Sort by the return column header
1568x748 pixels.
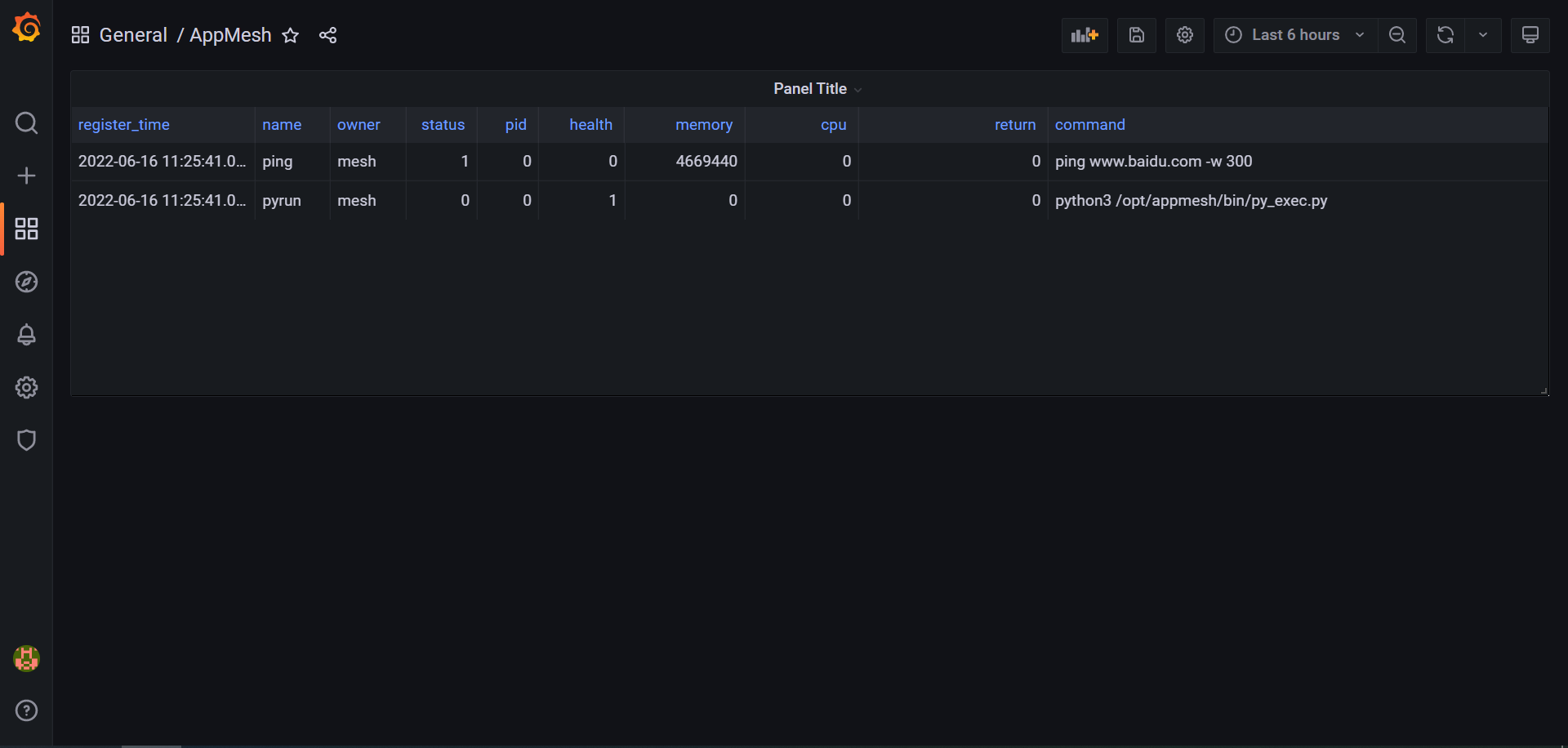1015,125
